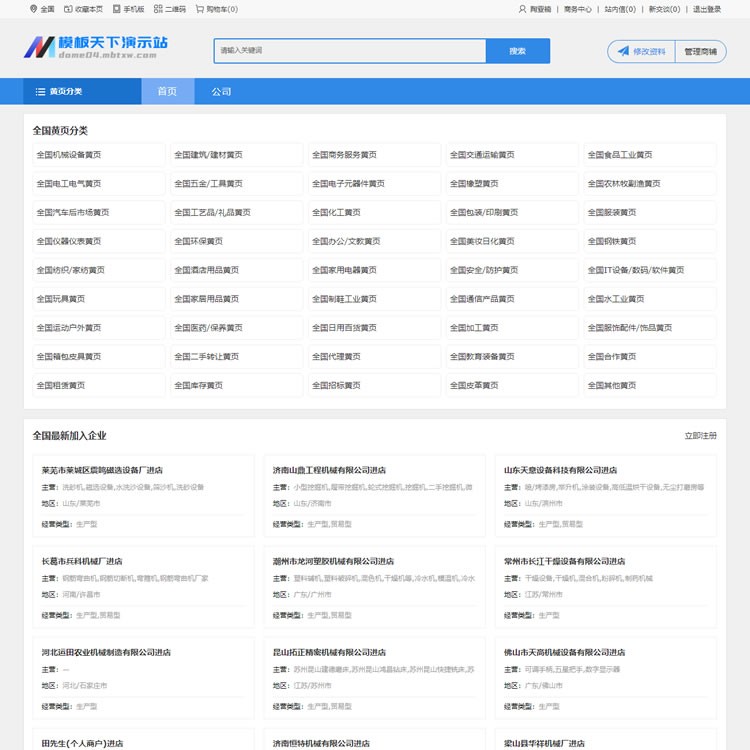Click the 修改资料 button
750x750 pixels.
pyautogui.click(x=641, y=51)
